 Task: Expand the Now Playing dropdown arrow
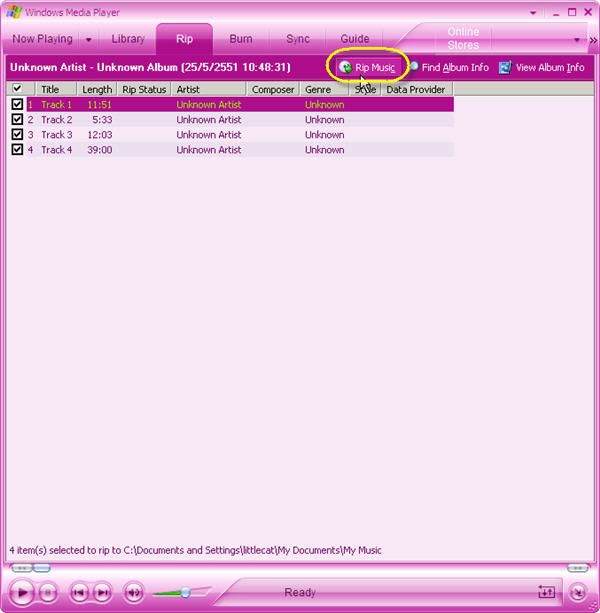[x=89, y=39]
